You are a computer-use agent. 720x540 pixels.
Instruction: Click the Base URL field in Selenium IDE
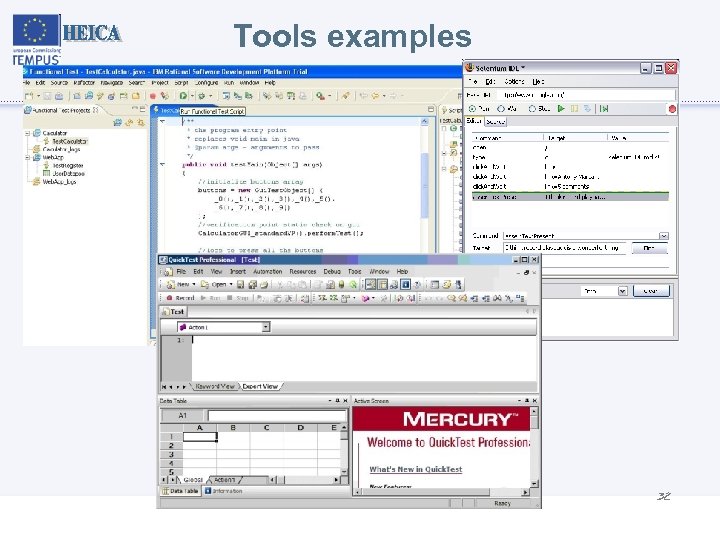point(588,95)
